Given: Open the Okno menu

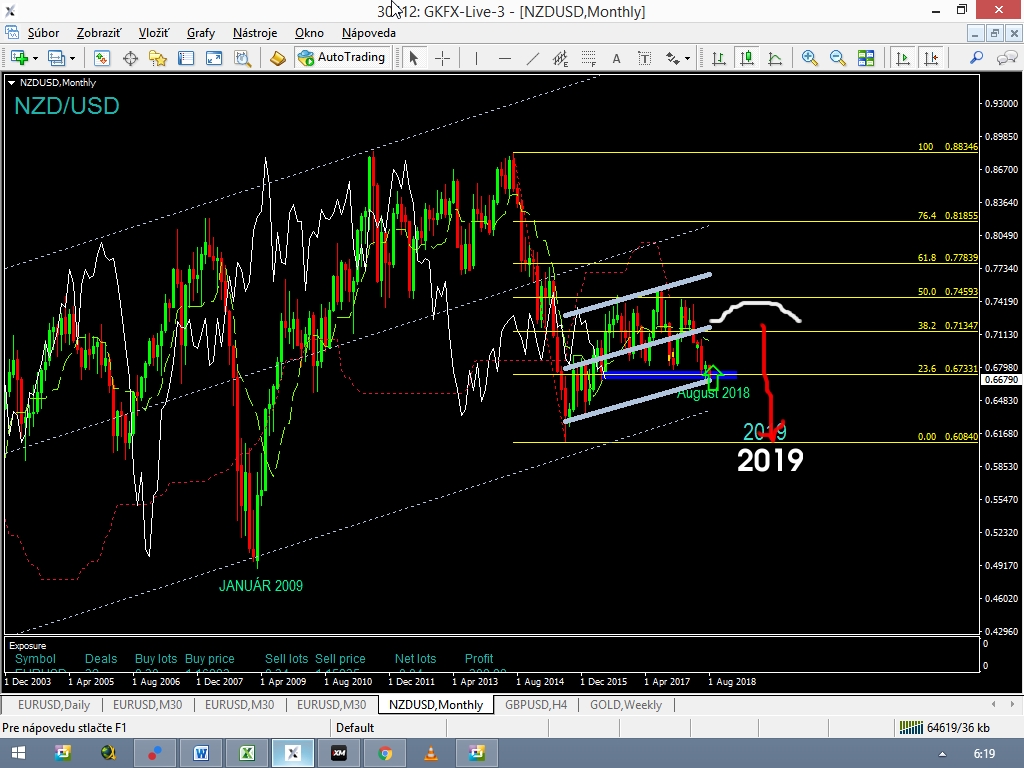Looking at the screenshot, I should point(309,33).
